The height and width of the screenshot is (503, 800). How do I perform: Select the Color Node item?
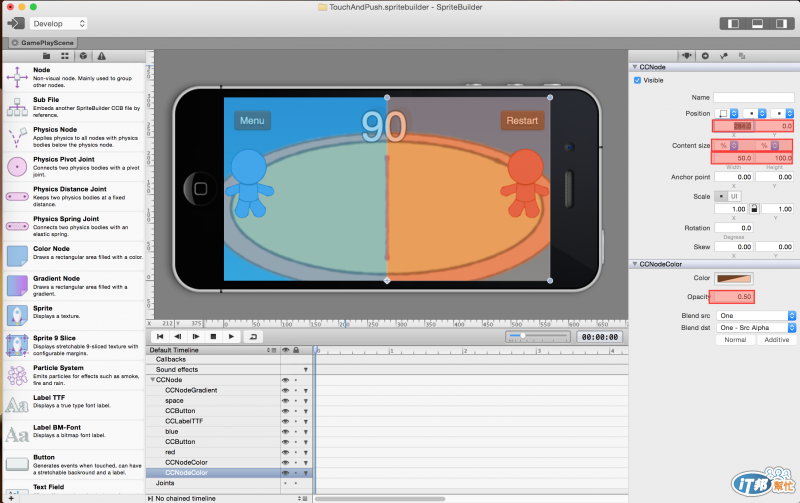[x=74, y=256]
